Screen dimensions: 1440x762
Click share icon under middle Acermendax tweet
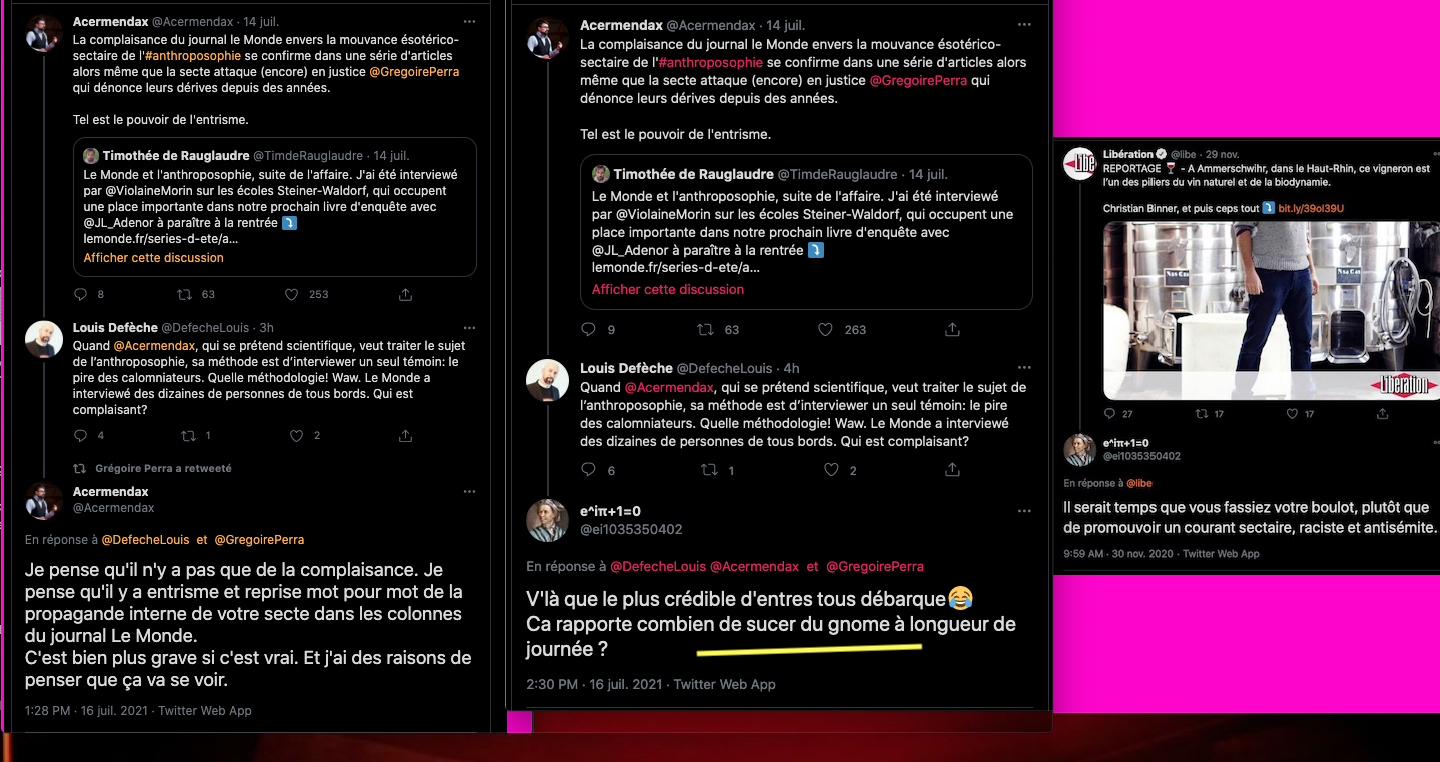952,329
